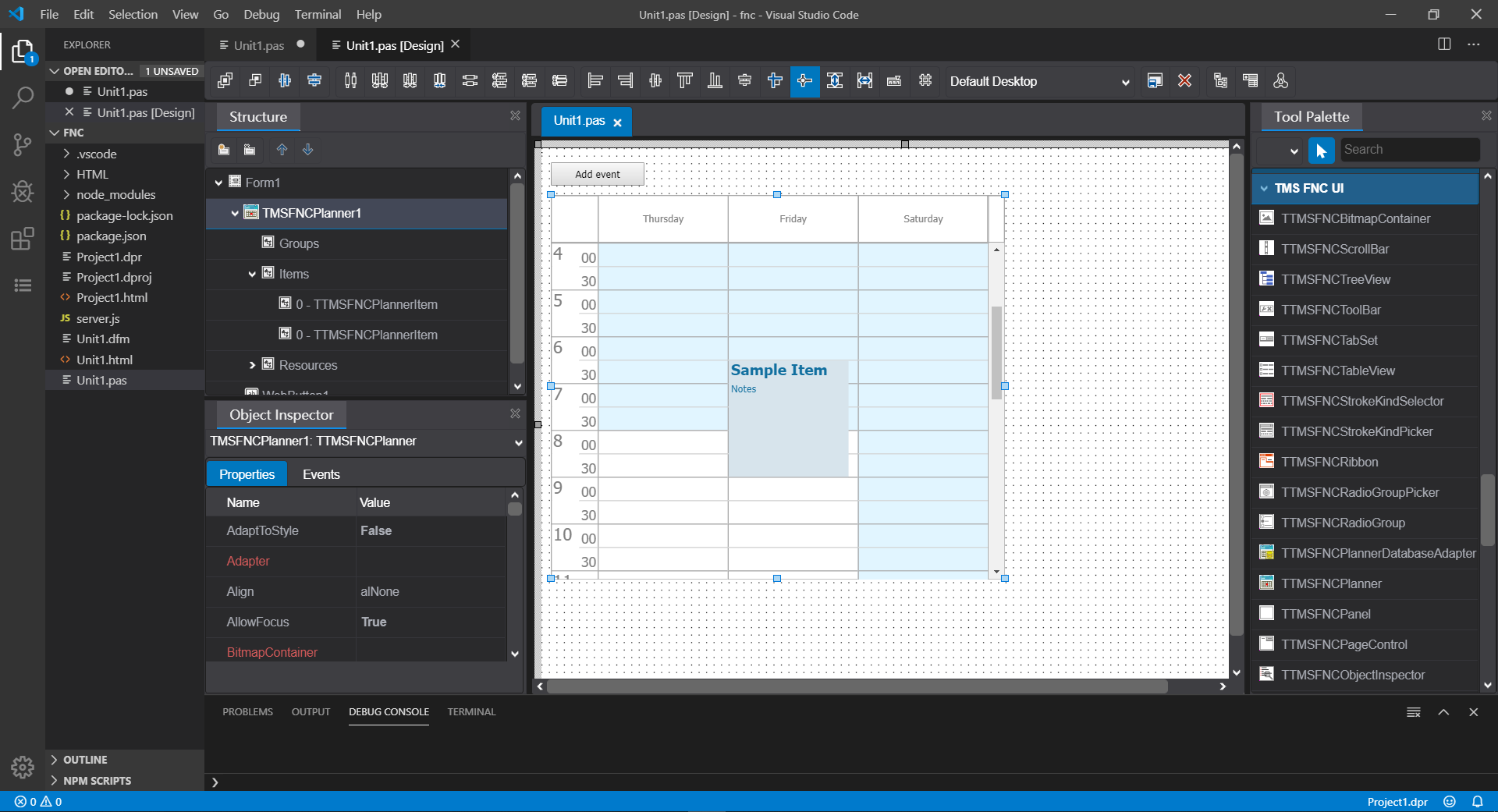Expand the Resources tree node
This screenshot has height=812, width=1498.
point(252,365)
